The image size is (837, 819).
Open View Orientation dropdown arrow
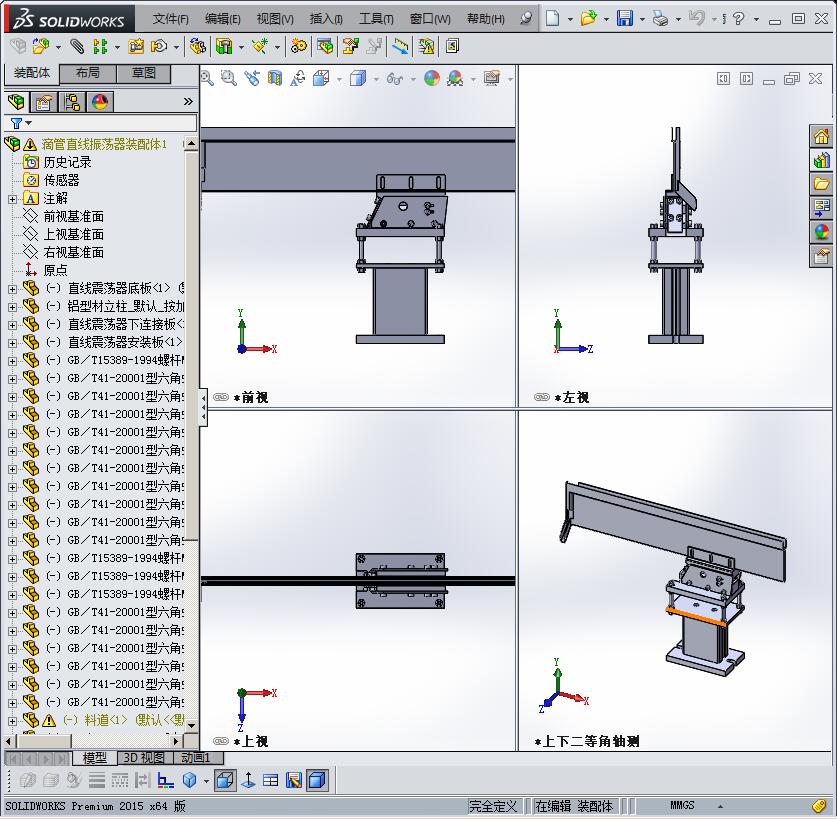tap(339, 80)
